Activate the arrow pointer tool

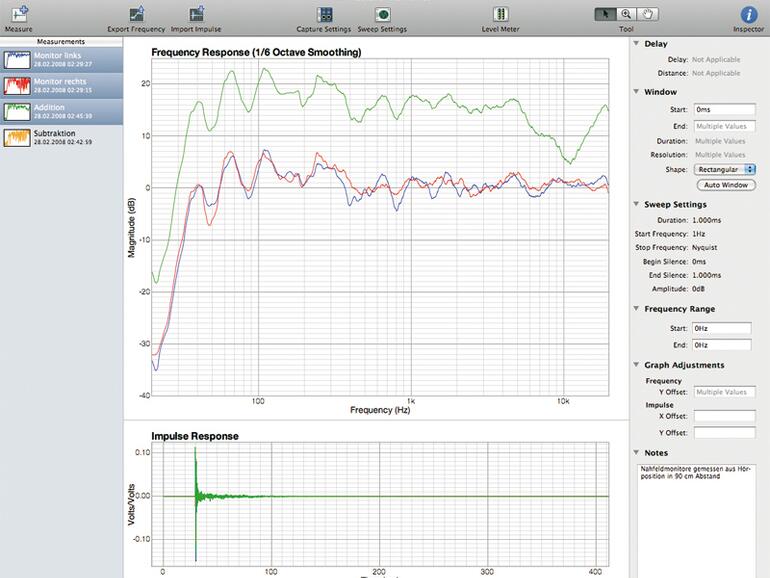coord(605,14)
